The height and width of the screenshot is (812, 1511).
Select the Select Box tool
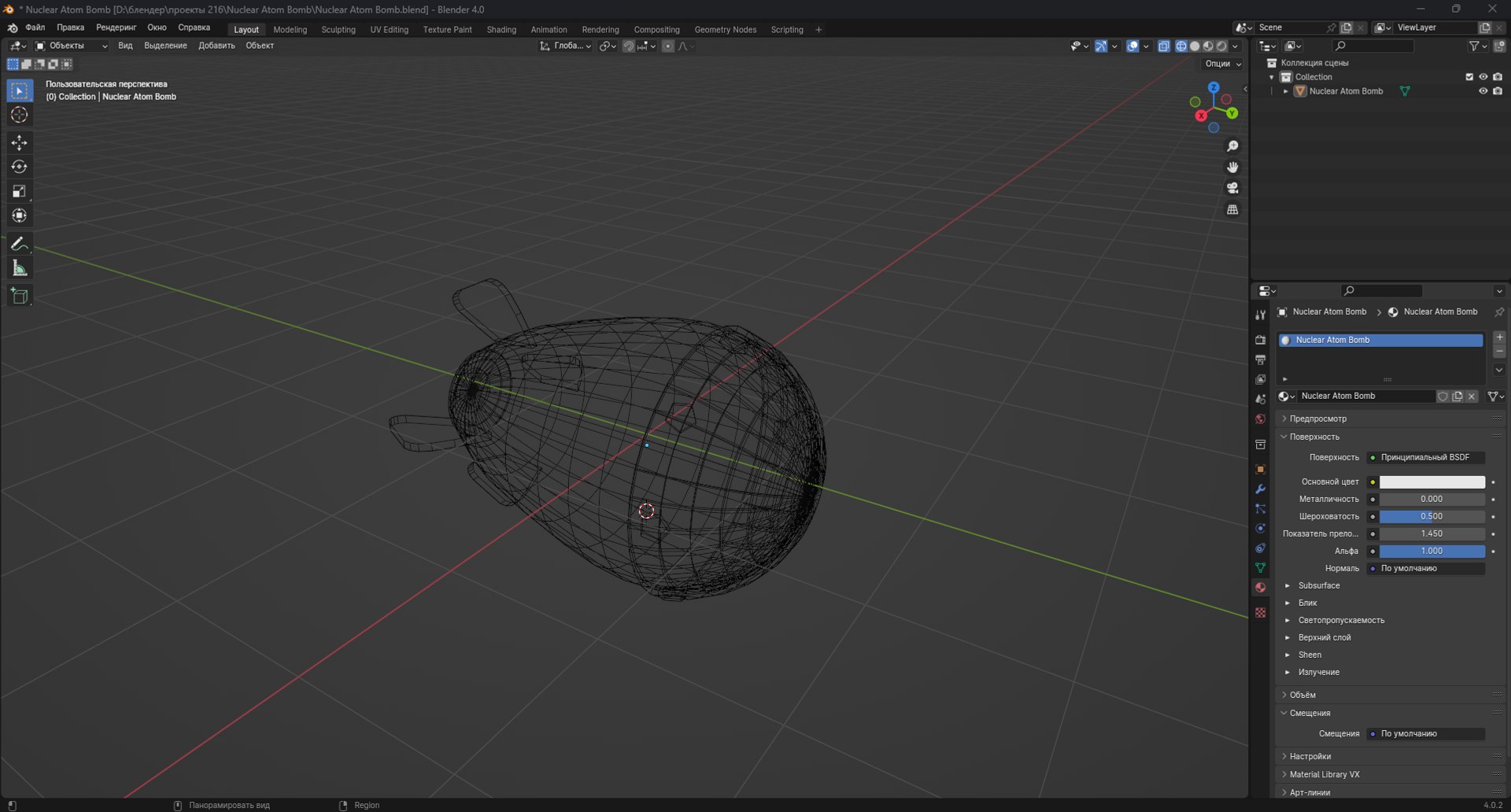point(20,90)
